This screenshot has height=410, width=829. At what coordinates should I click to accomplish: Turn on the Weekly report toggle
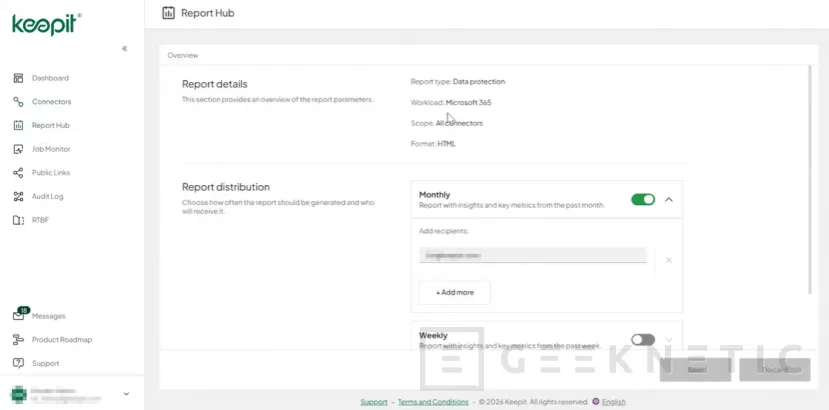643,340
